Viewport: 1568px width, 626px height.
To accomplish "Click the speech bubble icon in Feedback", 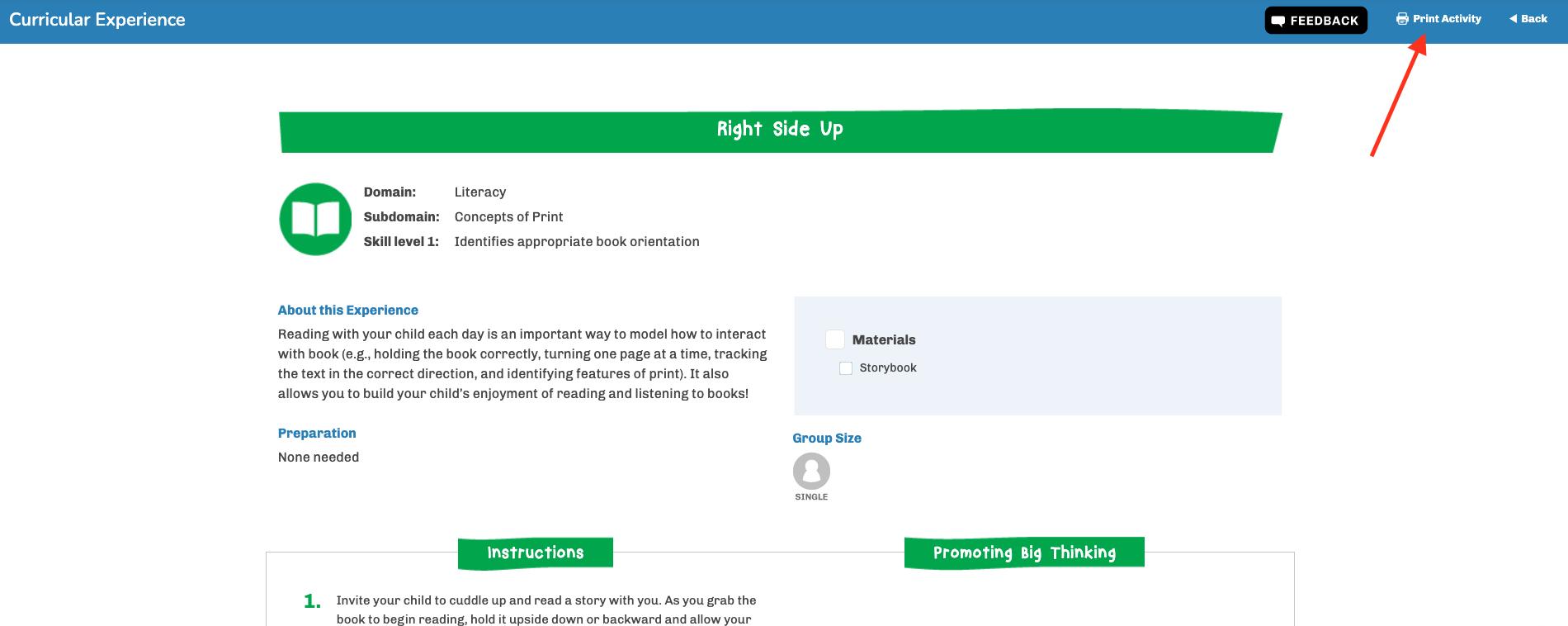I will point(1278,21).
